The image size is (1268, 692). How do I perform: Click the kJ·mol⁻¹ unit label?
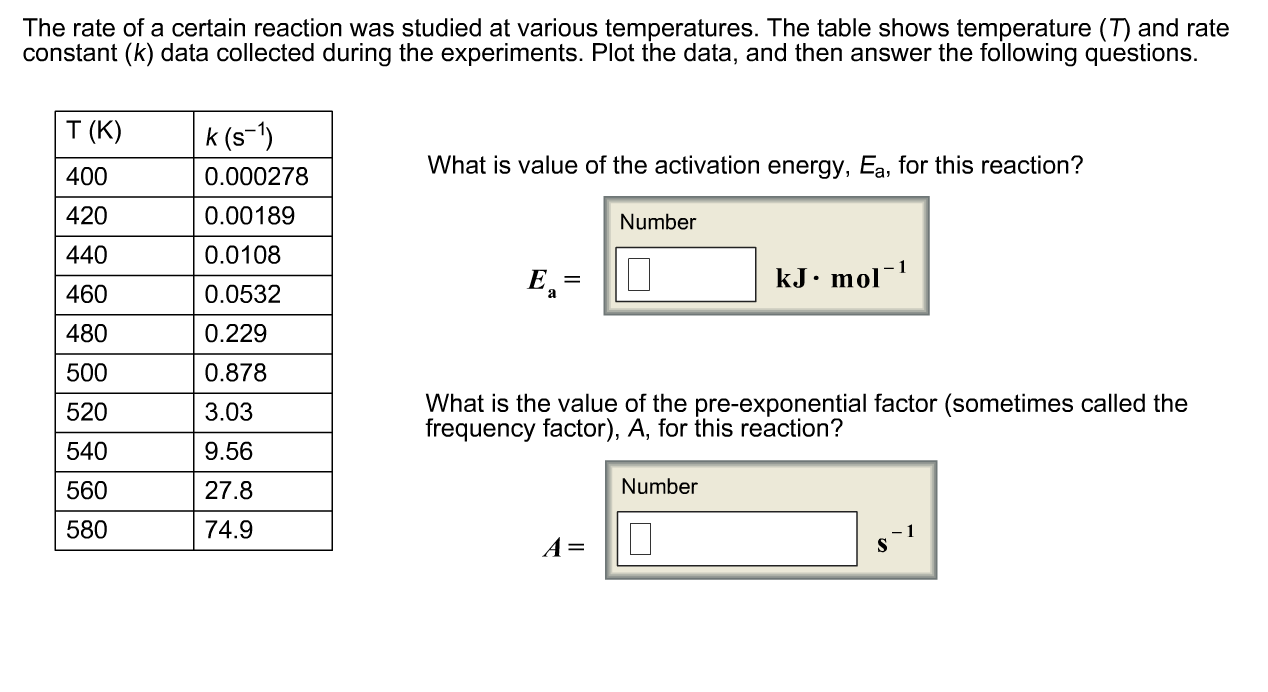pos(838,270)
